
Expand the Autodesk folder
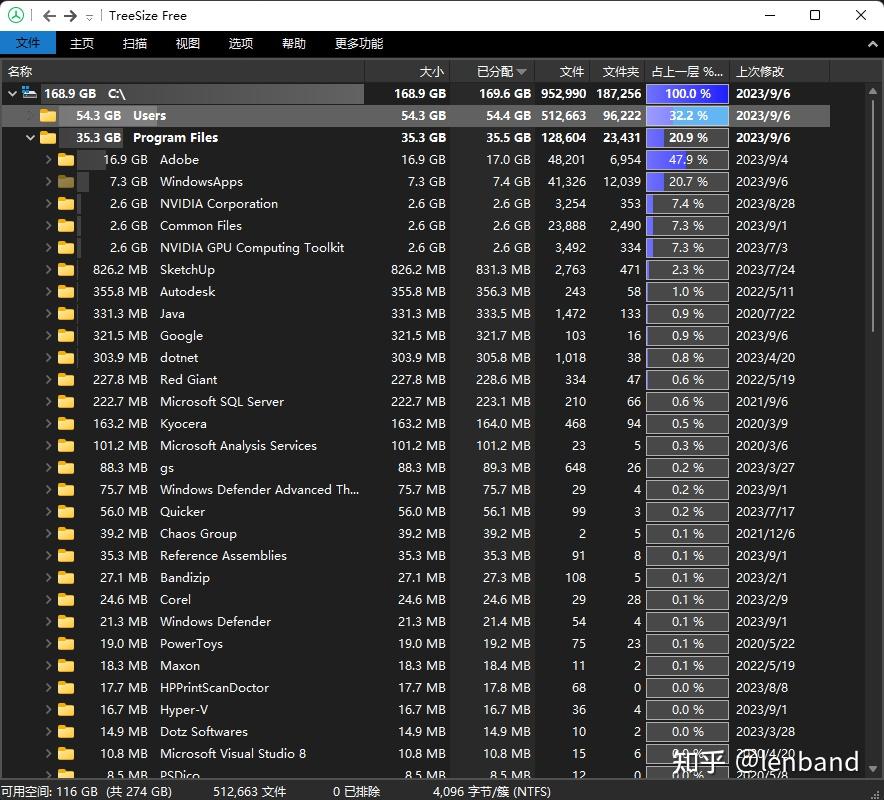[48, 291]
